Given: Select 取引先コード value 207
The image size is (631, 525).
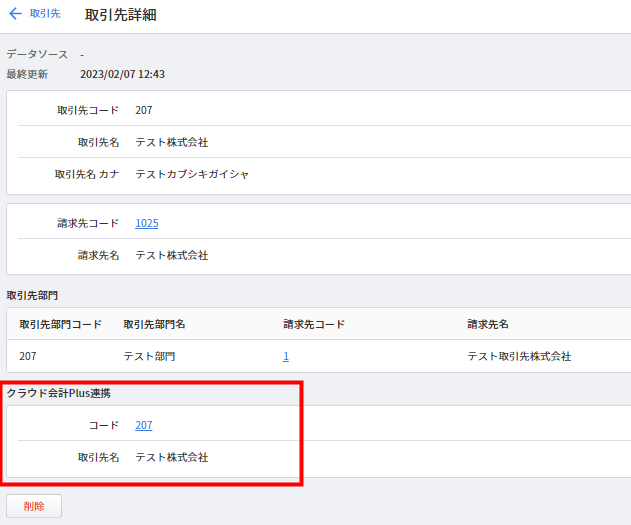Looking at the screenshot, I should pyautogui.click(x=144, y=110).
